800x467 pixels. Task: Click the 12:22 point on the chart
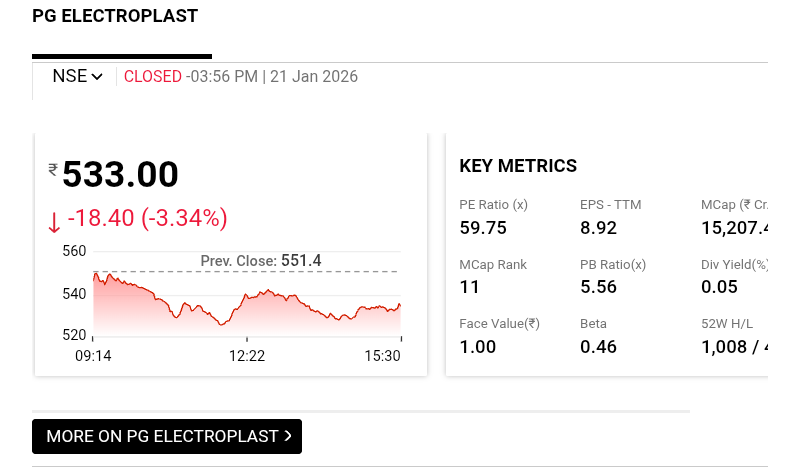click(247, 356)
